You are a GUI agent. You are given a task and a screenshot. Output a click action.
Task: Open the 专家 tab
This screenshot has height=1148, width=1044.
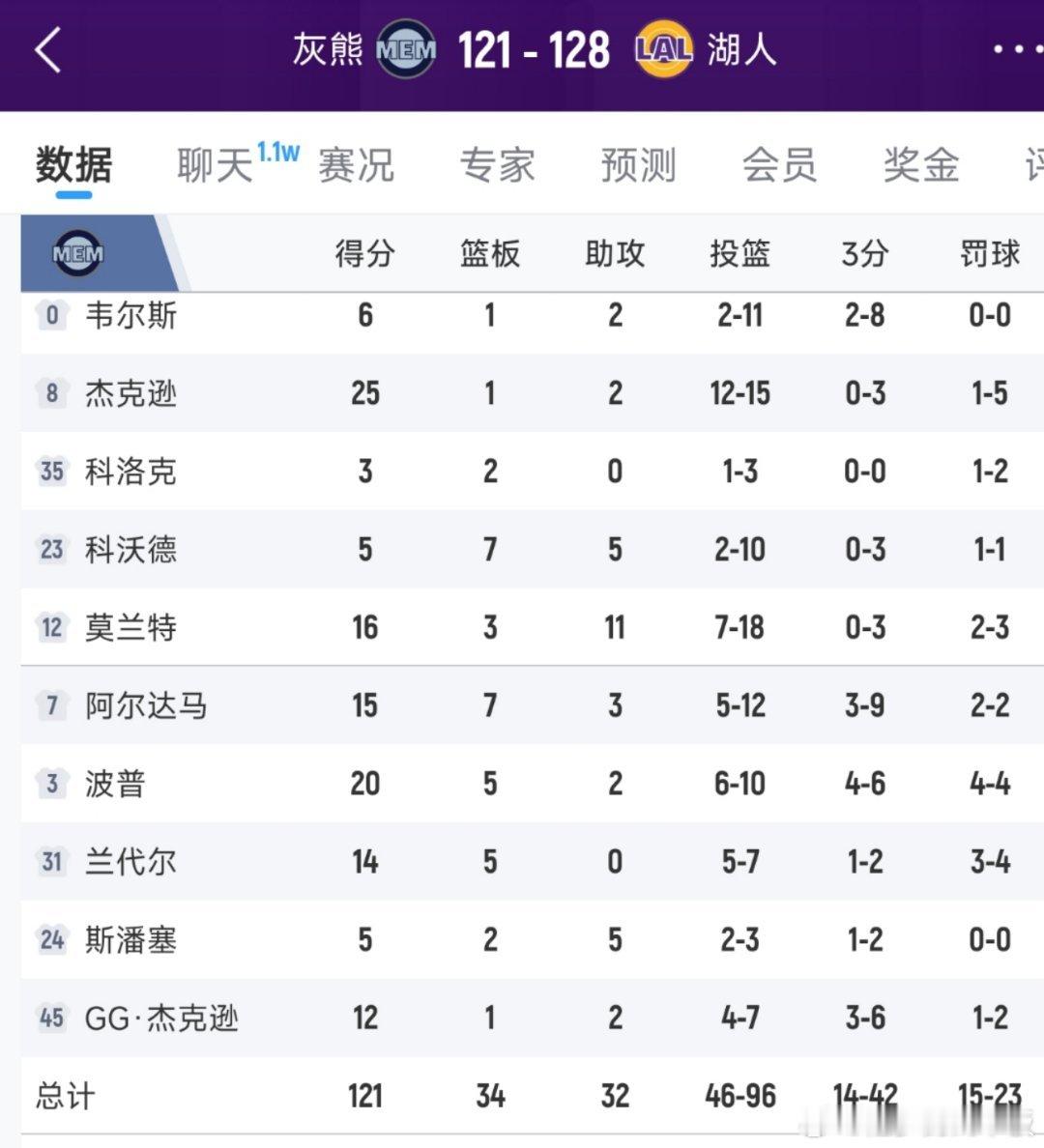coord(497,165)
